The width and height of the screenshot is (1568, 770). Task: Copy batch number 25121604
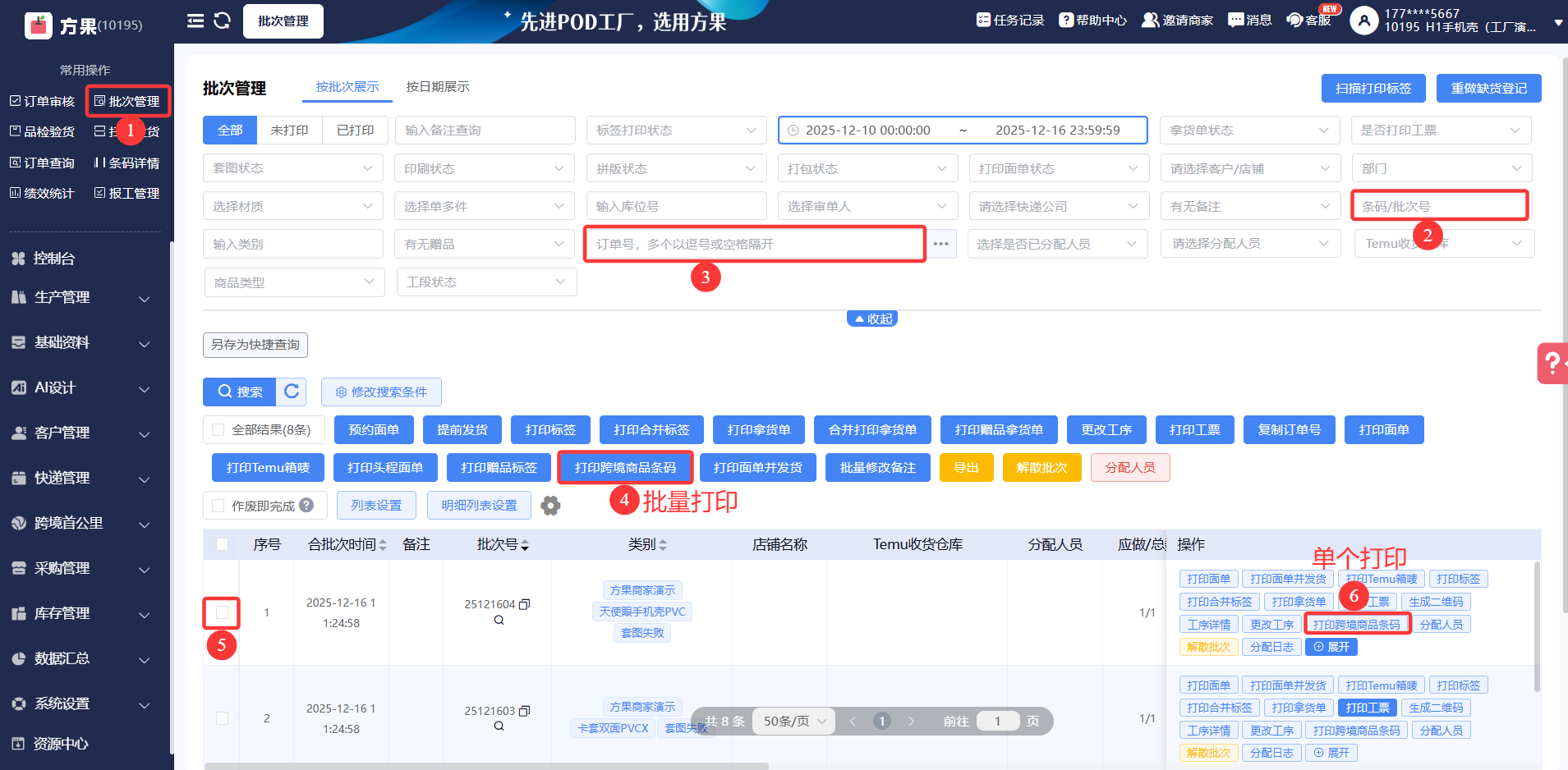[x=525, y=604]
